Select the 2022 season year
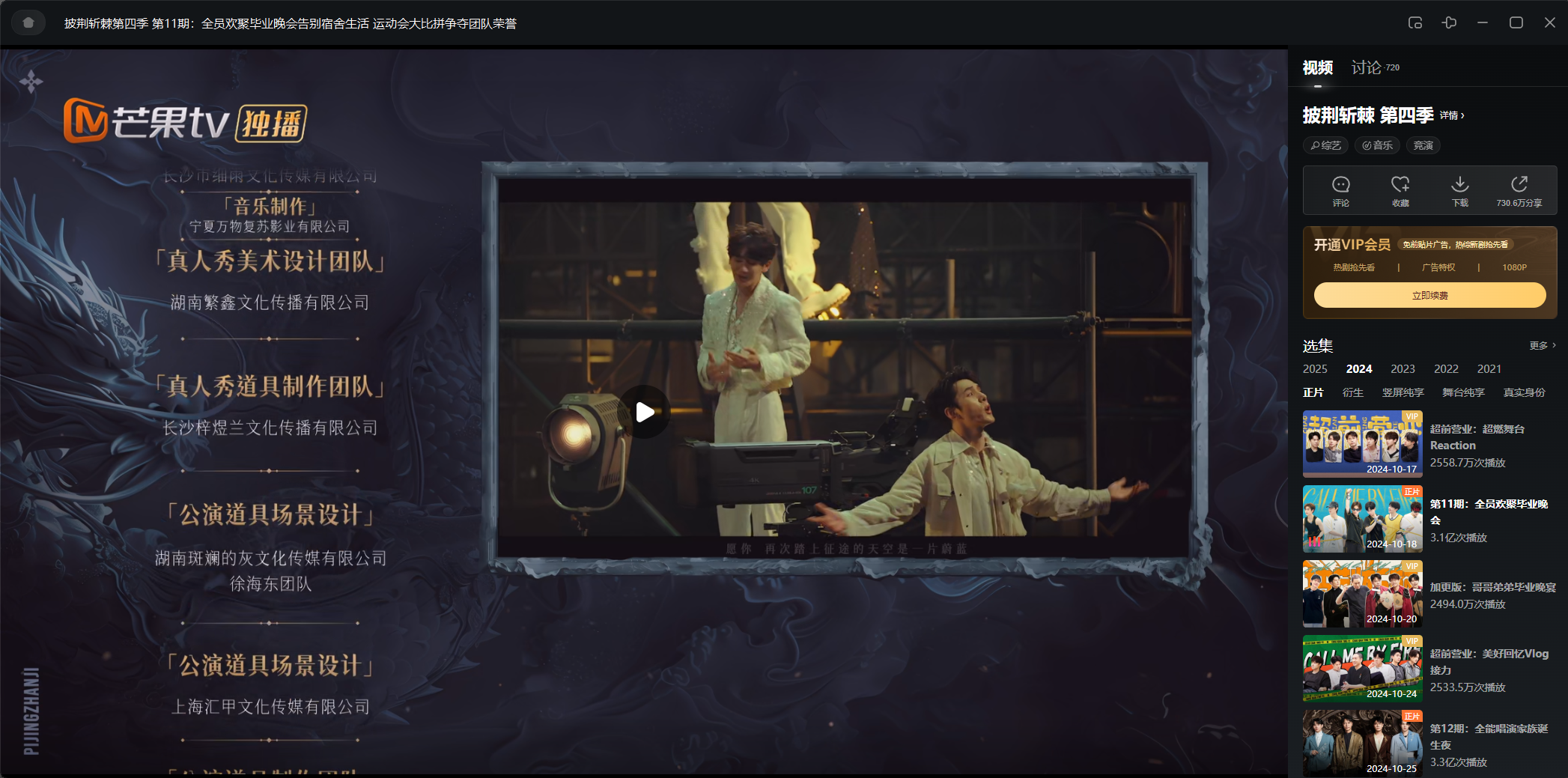1568x778 pixels. (1446, 369)
